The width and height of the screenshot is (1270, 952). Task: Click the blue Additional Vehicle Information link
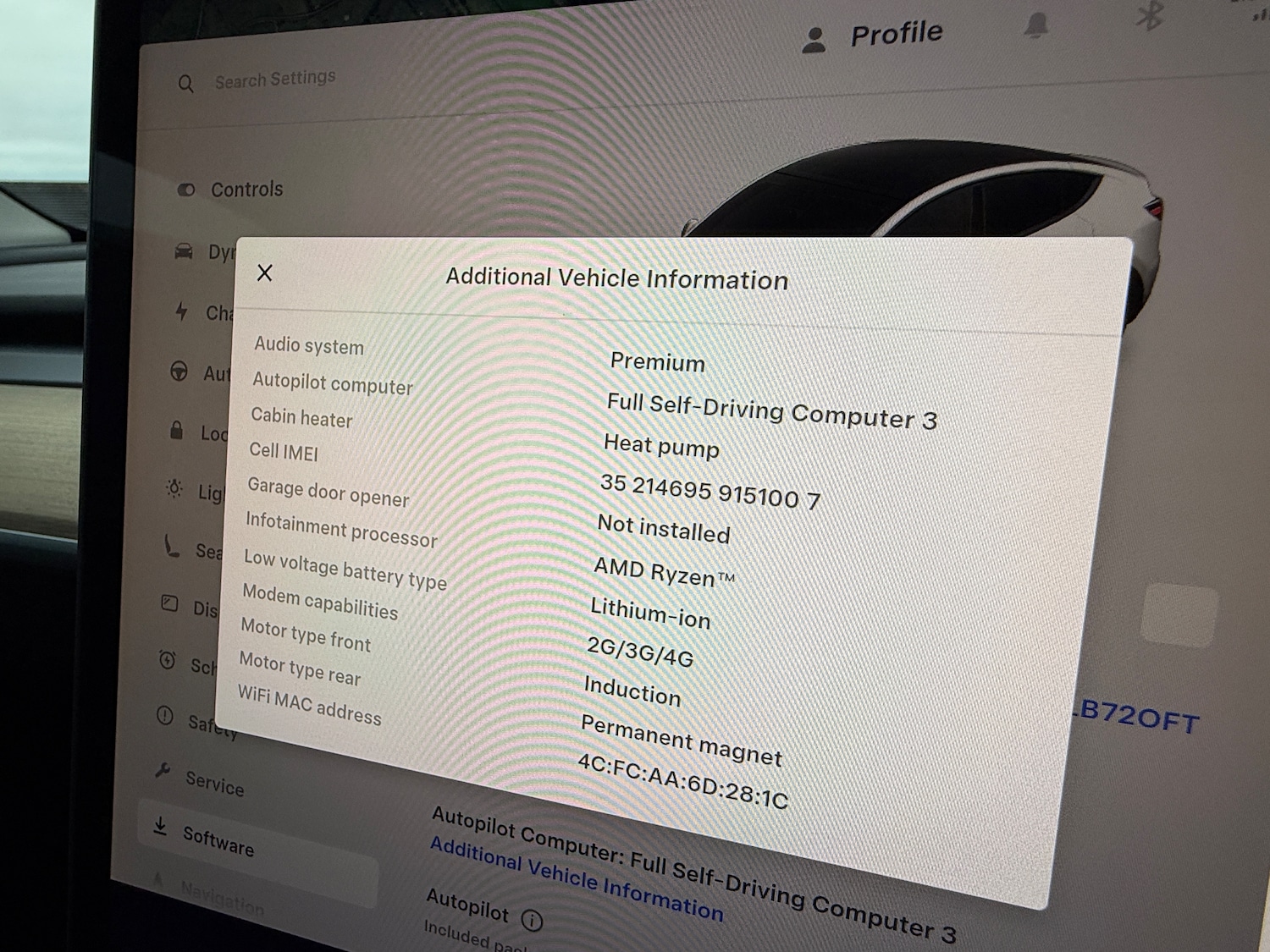(576, 878)
